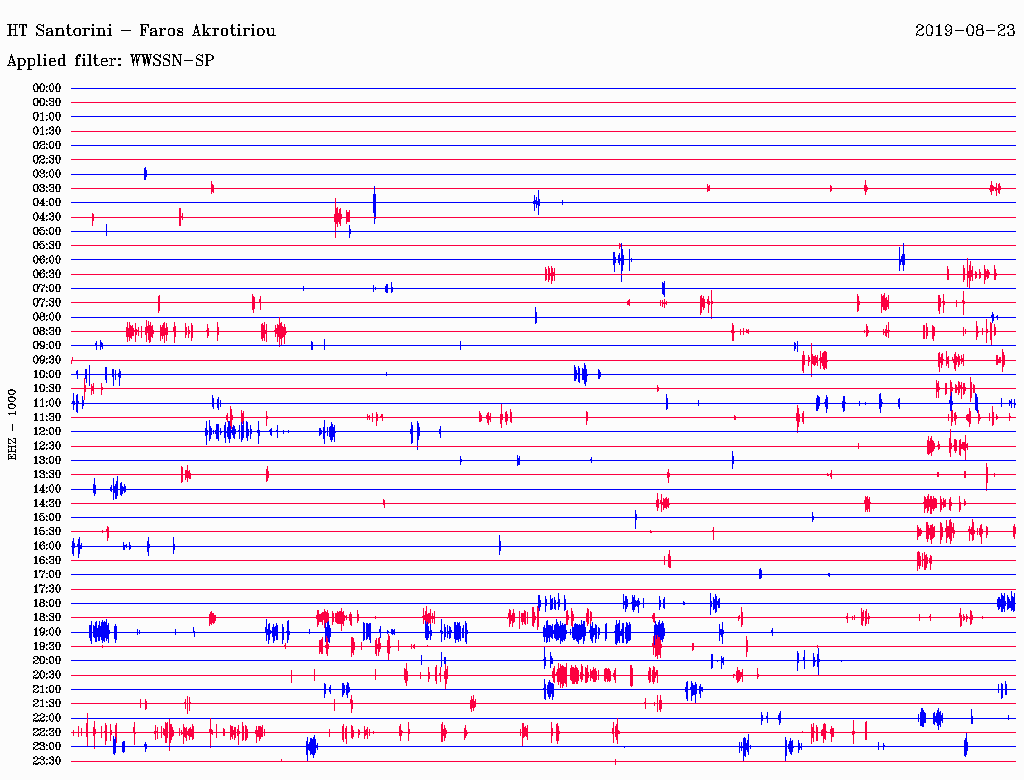Image resolution: width=1024 pixels, height=780 pixels.
Task: Click the Applied filter: WWSSN-SP label
Action: point(110,61)
